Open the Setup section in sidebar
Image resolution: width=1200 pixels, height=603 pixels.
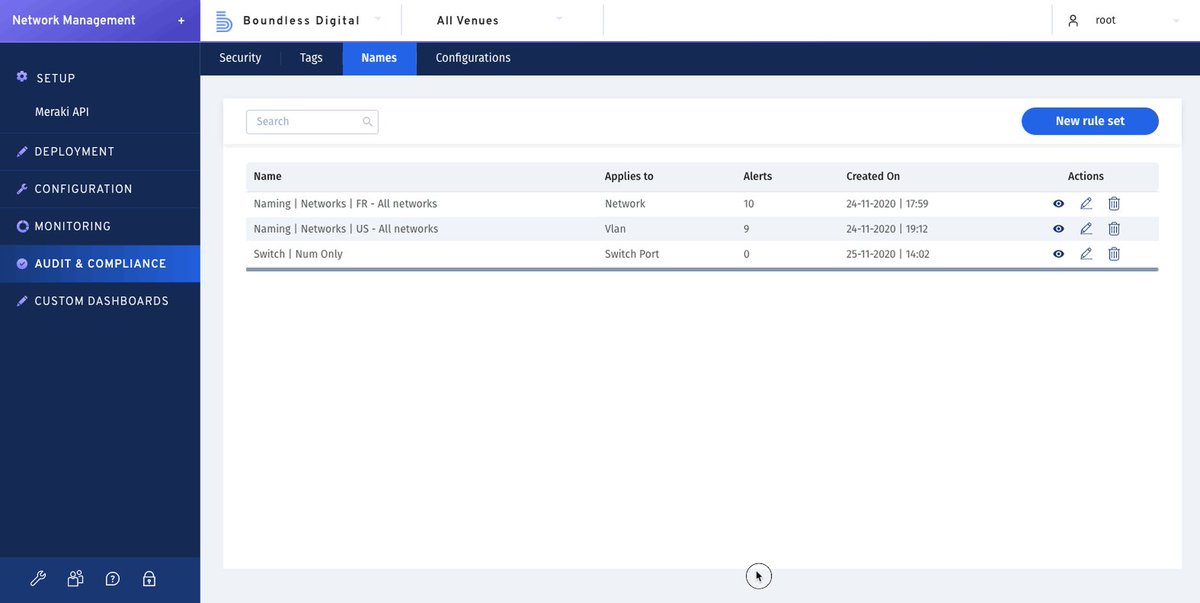click(x=100, y=78)
